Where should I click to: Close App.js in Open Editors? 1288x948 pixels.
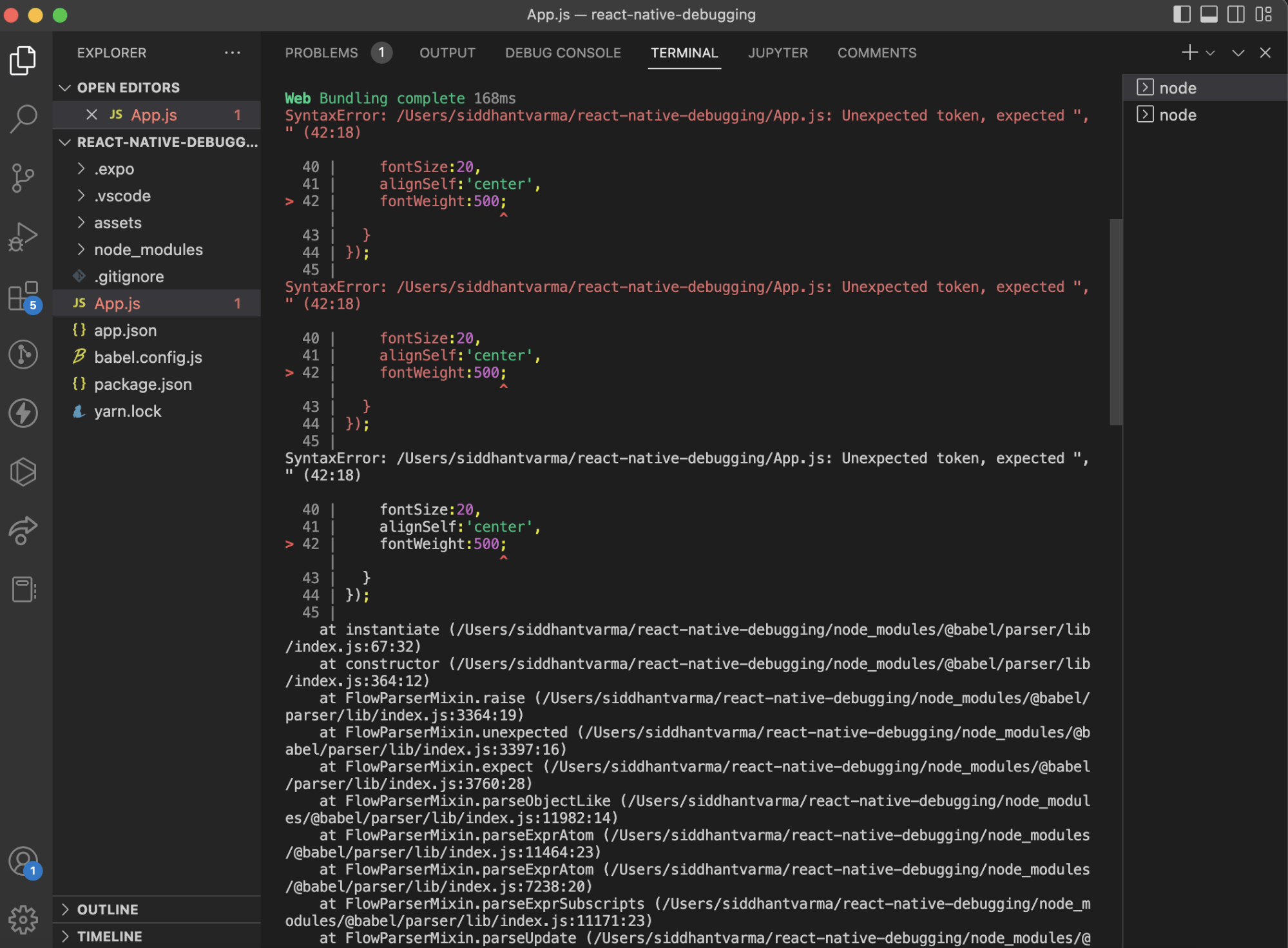pos(92,115)
